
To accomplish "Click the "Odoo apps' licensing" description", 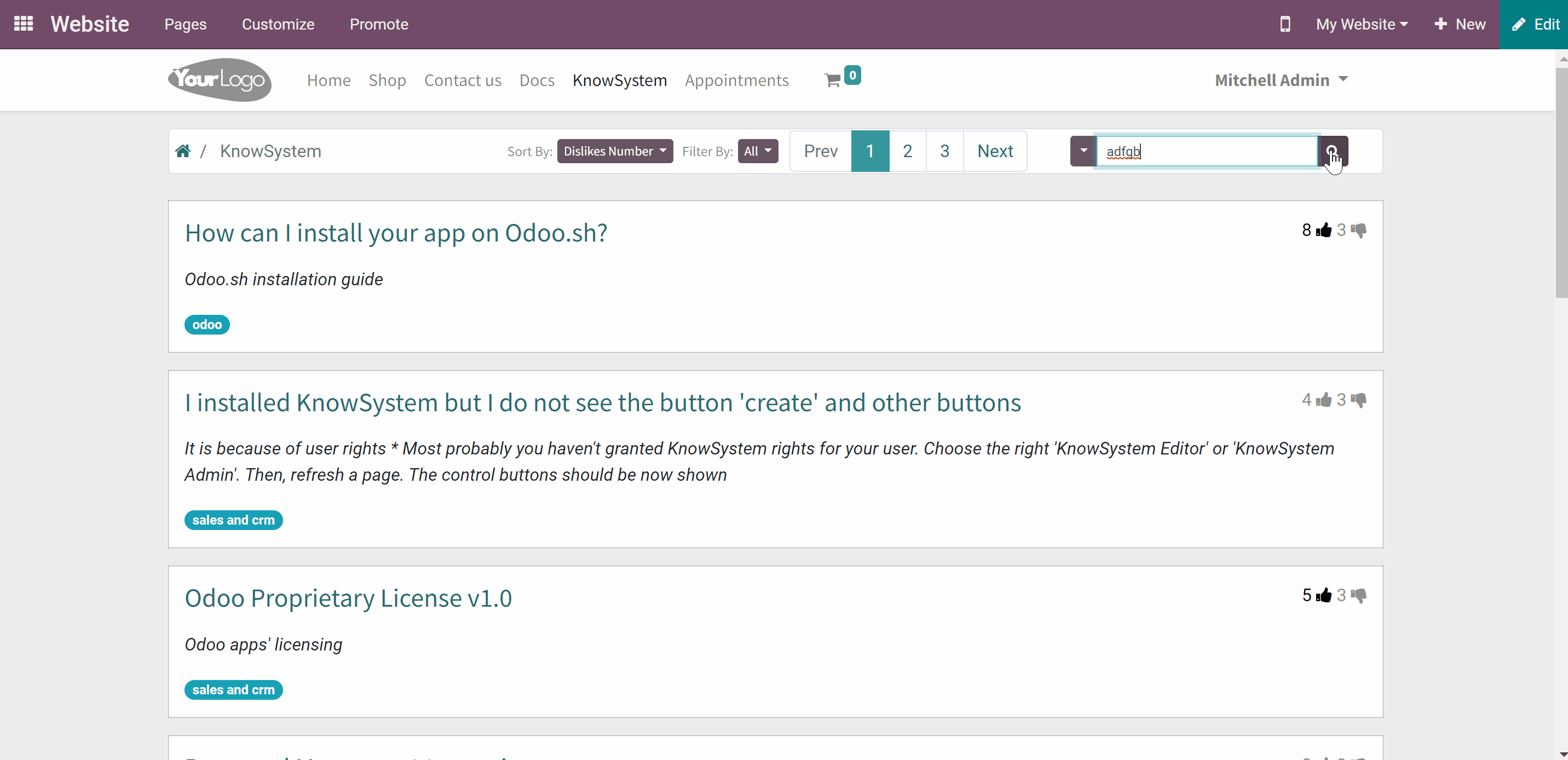I will 263,644.
